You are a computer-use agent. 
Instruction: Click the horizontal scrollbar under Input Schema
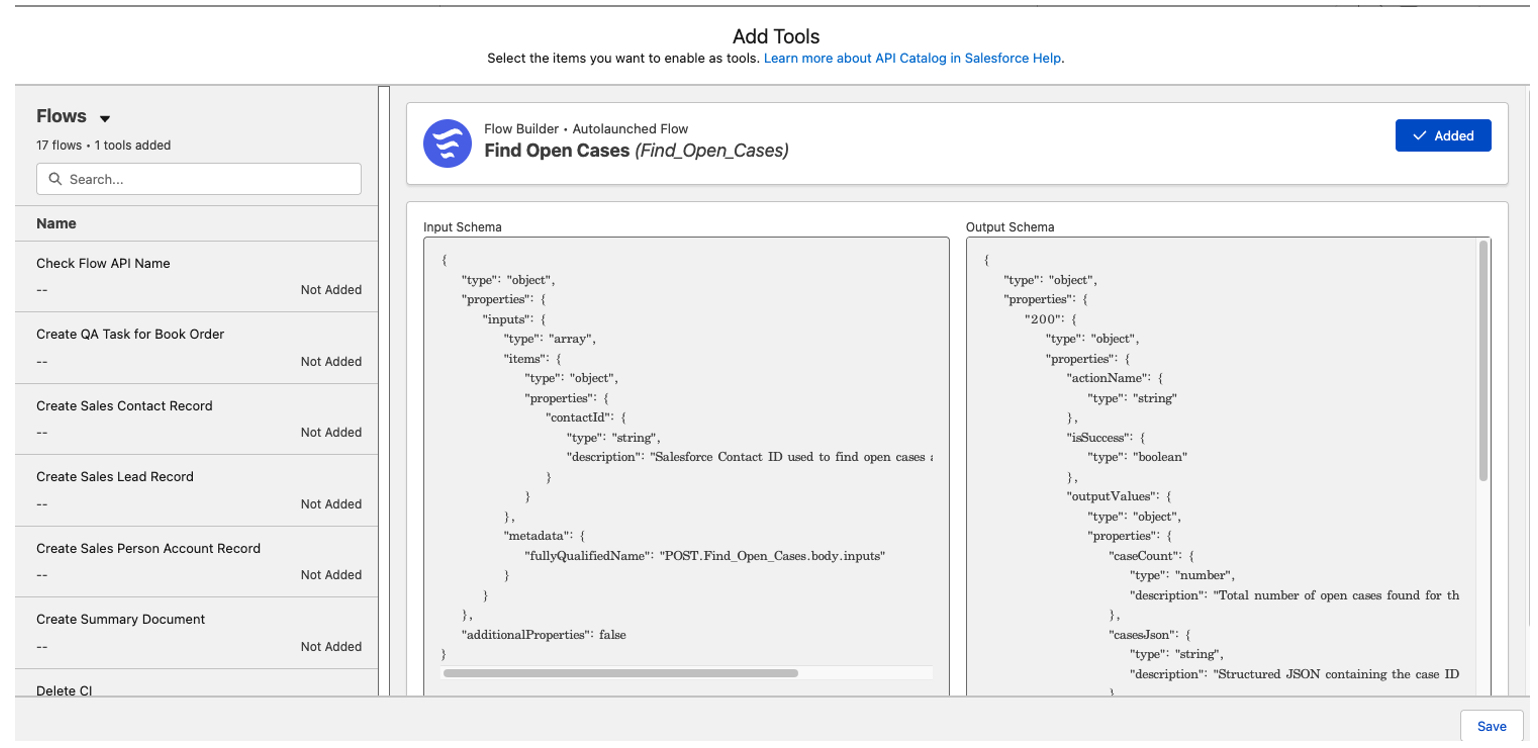620,673
